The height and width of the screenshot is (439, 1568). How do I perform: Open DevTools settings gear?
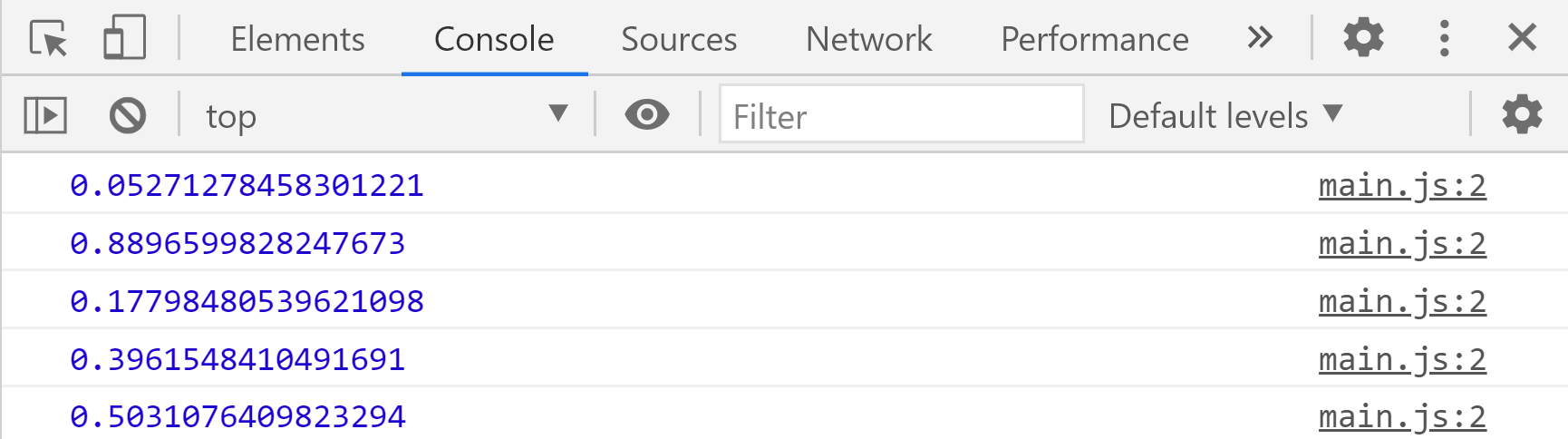1362,38
